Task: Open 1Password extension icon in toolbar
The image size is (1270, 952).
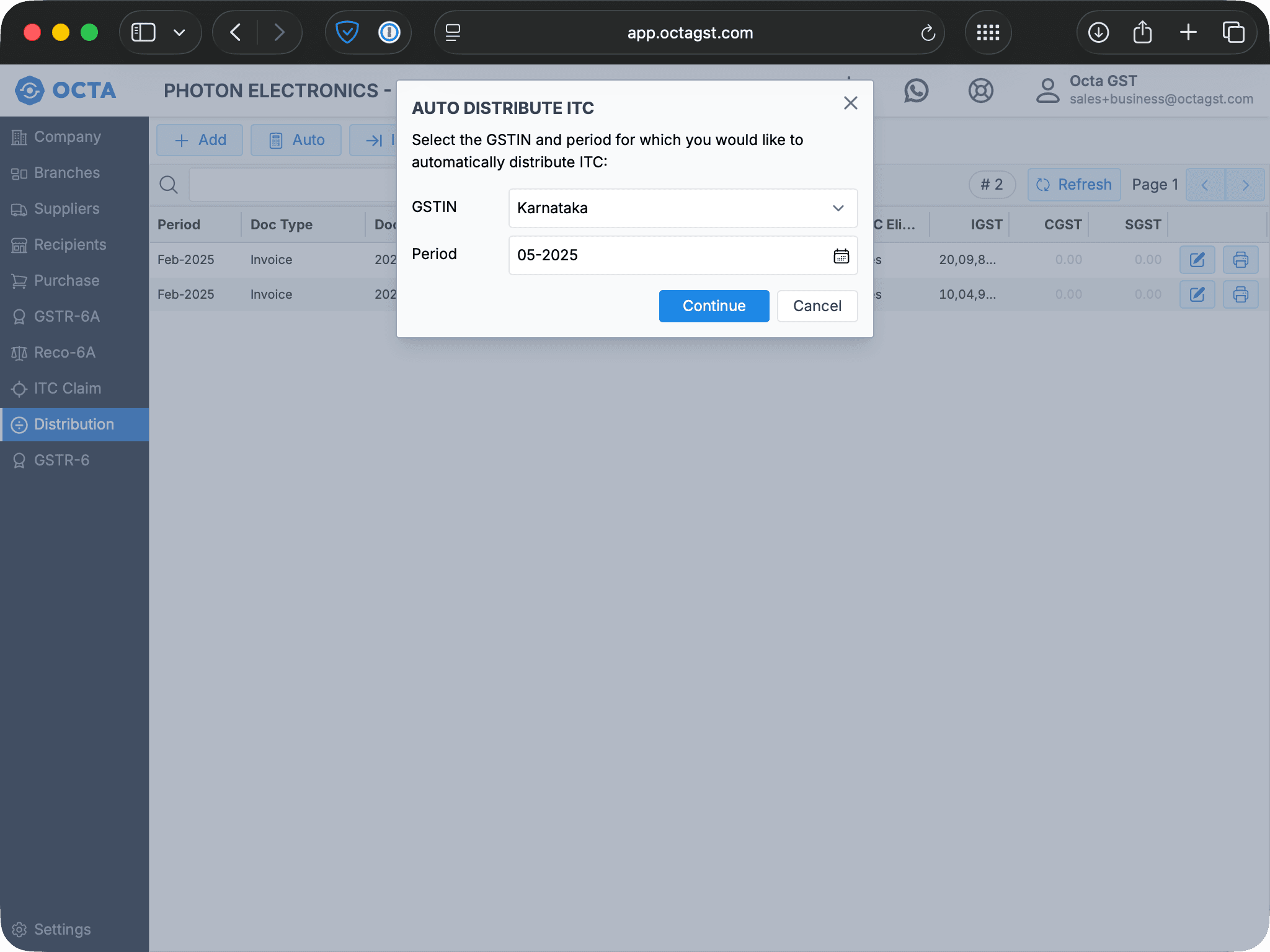Action: click(389, 32)
